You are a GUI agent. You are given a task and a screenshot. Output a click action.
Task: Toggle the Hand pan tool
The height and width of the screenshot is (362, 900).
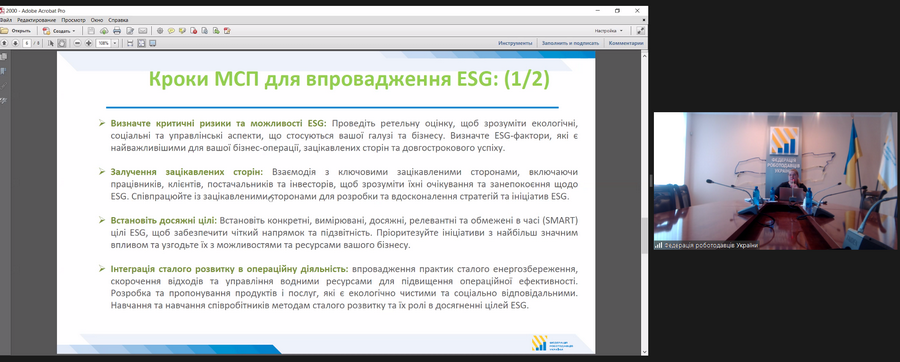click(61, 43)
